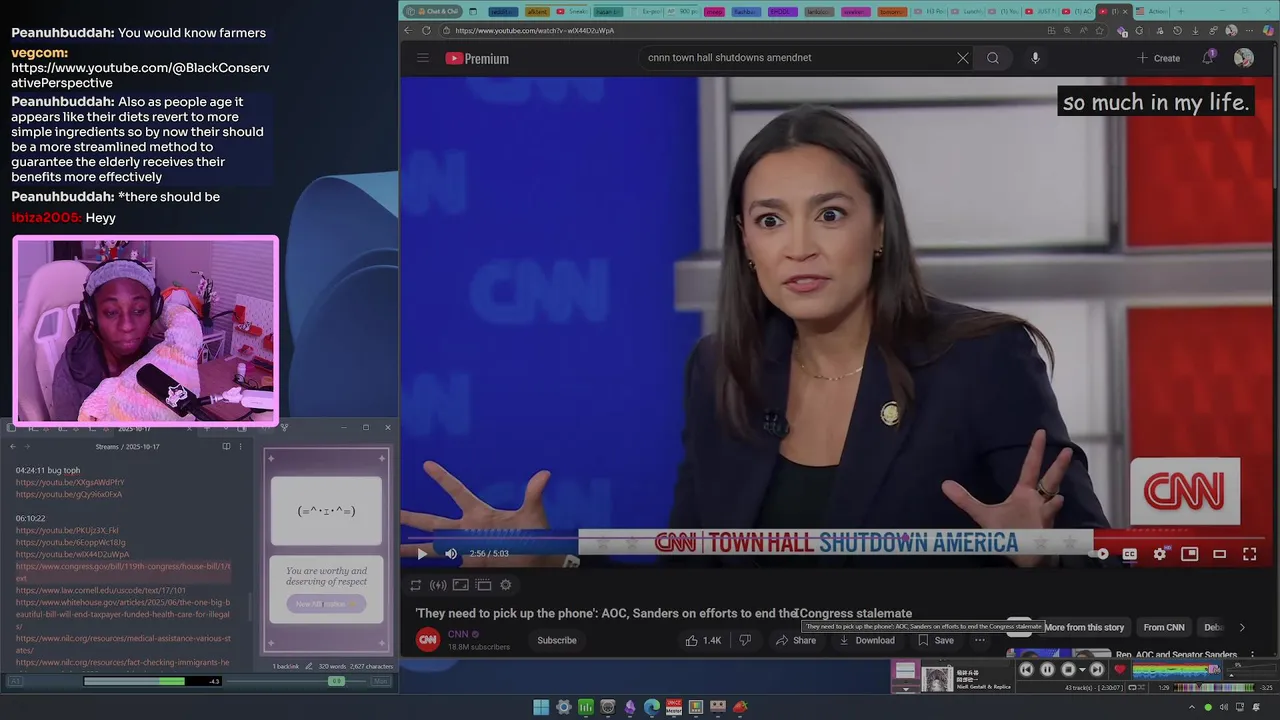The height and width of the screenshot is (720, 1280).
Task: Toggle reading view book icon in notes
Action: tap(226, 446)
